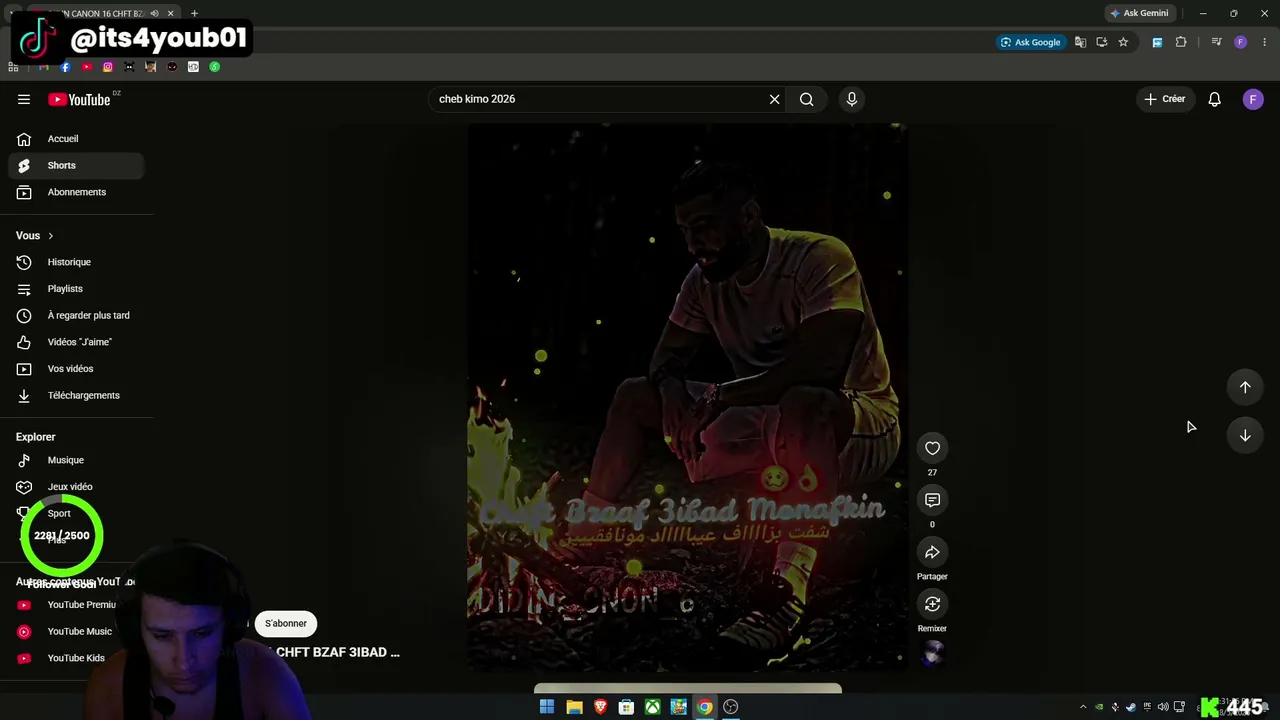Open the Créer menu

[x=1165, y=99]
